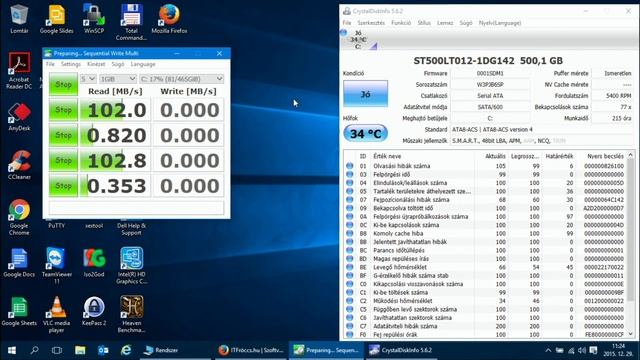Click the Intel(R) HD Graphics desktop icon

point(131,266)
